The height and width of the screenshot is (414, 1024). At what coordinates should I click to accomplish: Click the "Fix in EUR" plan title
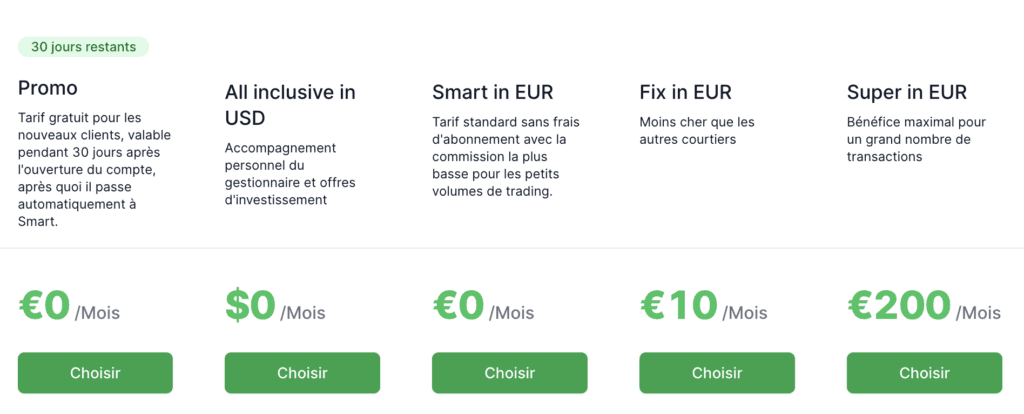click(x=685, y=93)
